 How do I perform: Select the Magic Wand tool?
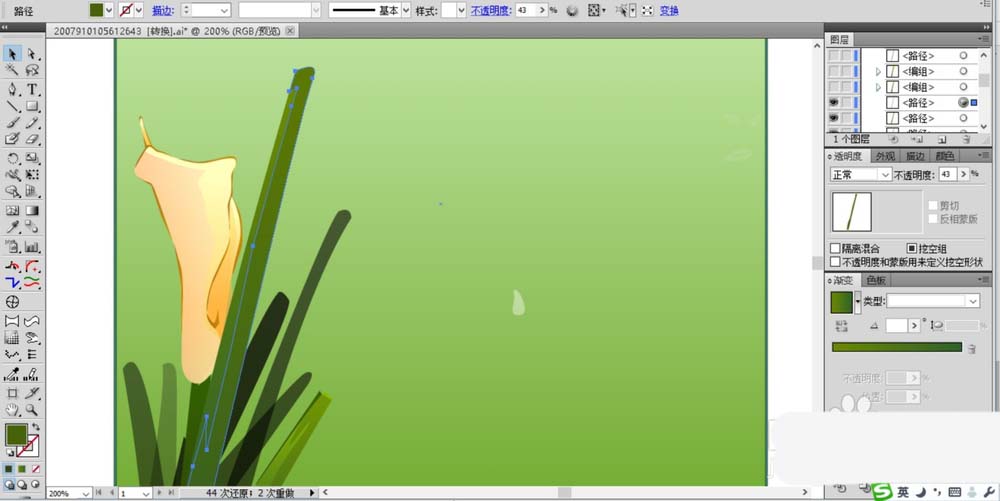[x=12, y=70]
